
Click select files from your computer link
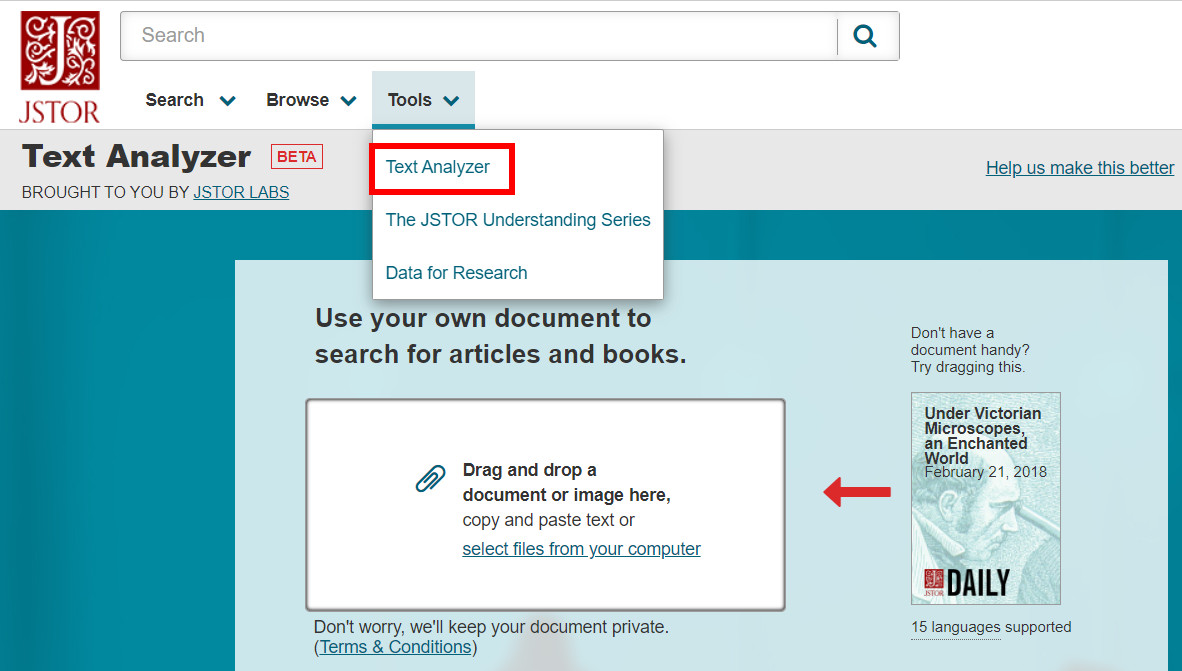point(581,549)
